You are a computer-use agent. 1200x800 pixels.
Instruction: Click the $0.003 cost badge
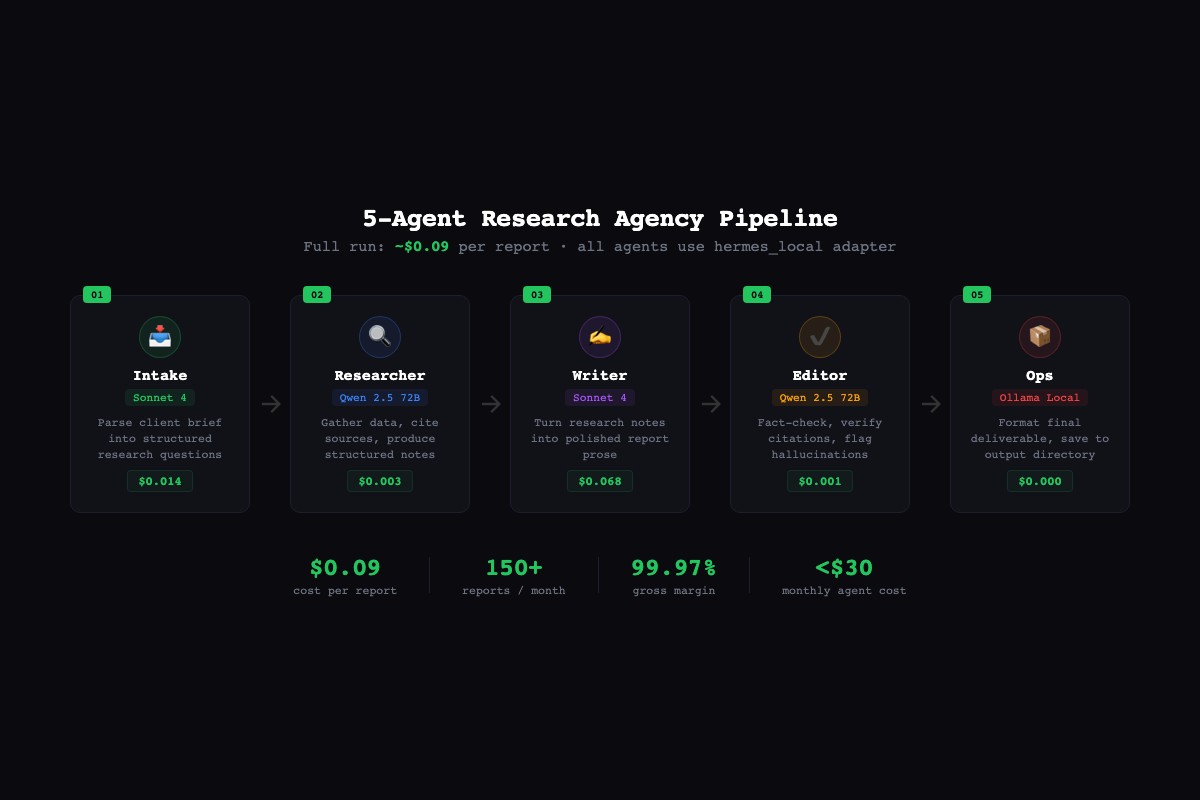380,481
